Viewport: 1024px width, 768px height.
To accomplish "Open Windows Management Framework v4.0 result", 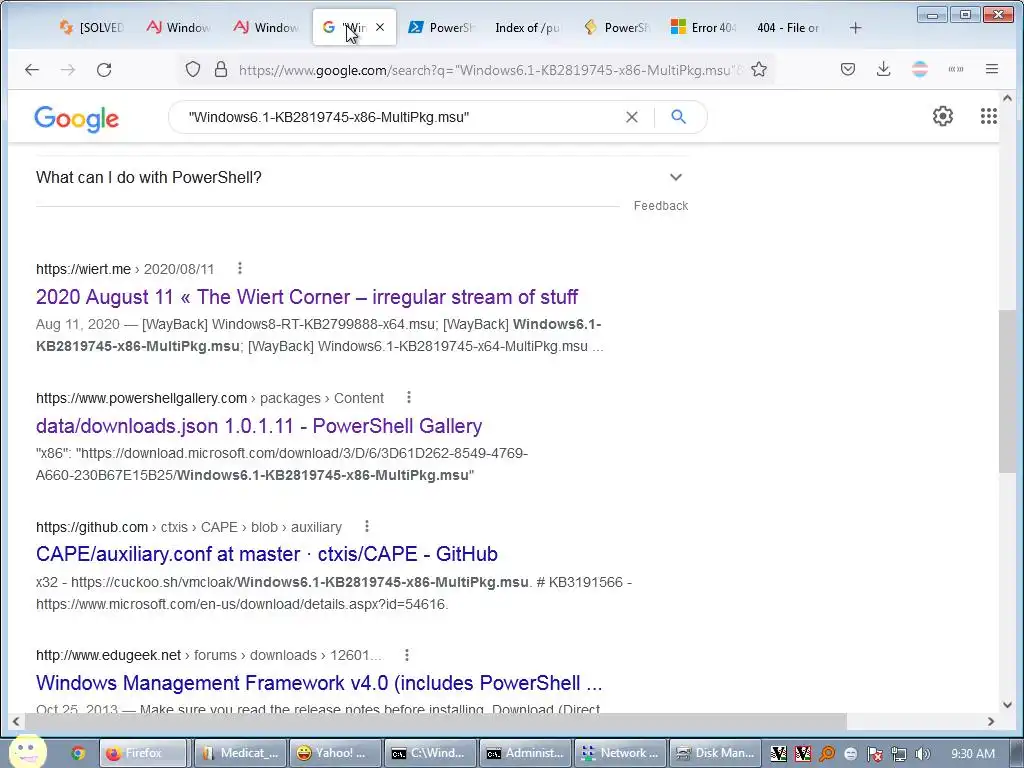I will pos(319,683).
